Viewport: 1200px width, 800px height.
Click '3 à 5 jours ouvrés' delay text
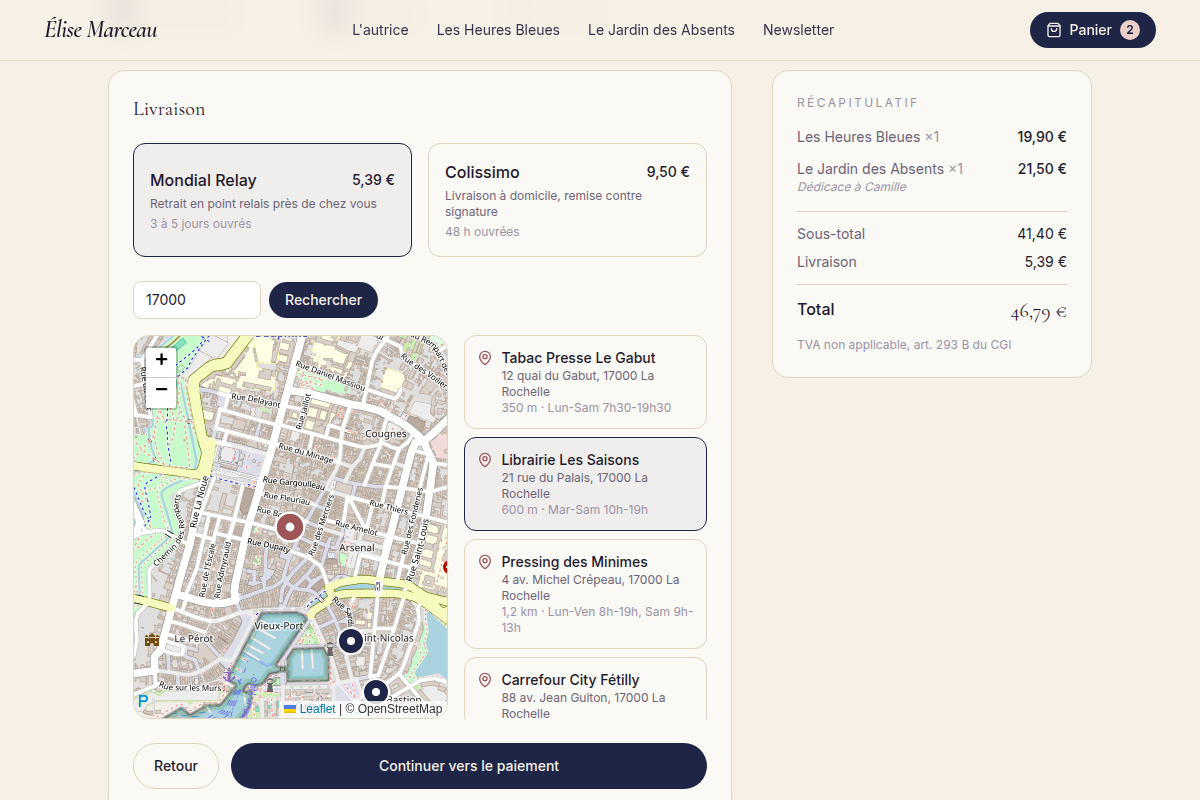201,224
